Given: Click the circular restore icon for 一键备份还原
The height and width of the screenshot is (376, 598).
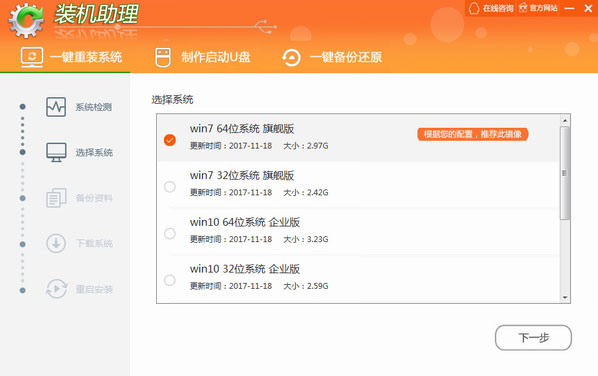Looking at the screenshot, I should click(291, 58).
